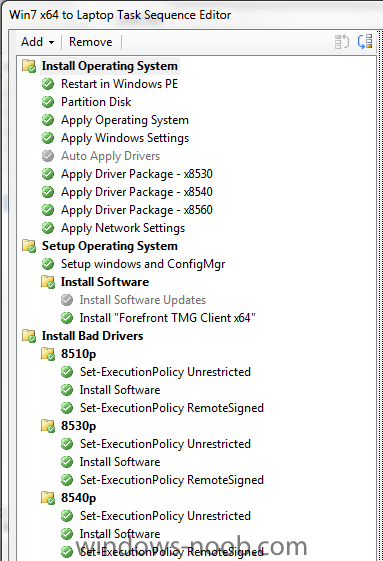The width and height of the screenshot is (383, 561).
Task: Select the 8530p group
Action: [78, 426]
